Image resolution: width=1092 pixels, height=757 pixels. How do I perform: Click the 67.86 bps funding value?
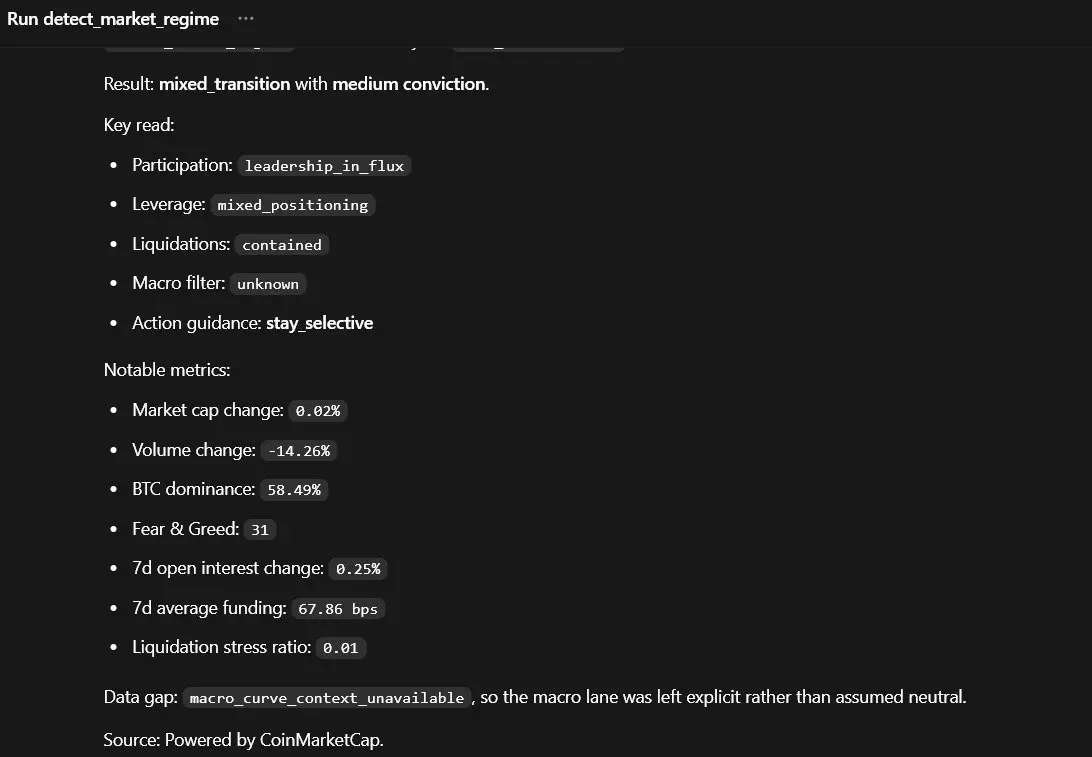click(338, 609)
